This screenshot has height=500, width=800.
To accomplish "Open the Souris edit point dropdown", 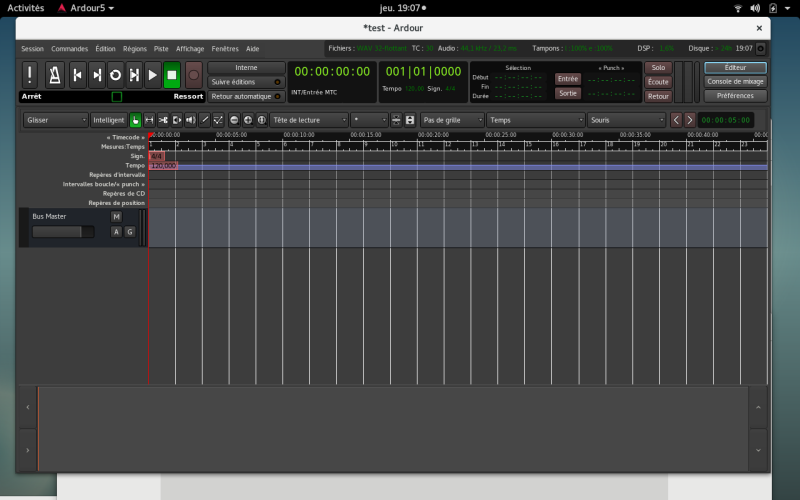I will (x=627, y=120).
